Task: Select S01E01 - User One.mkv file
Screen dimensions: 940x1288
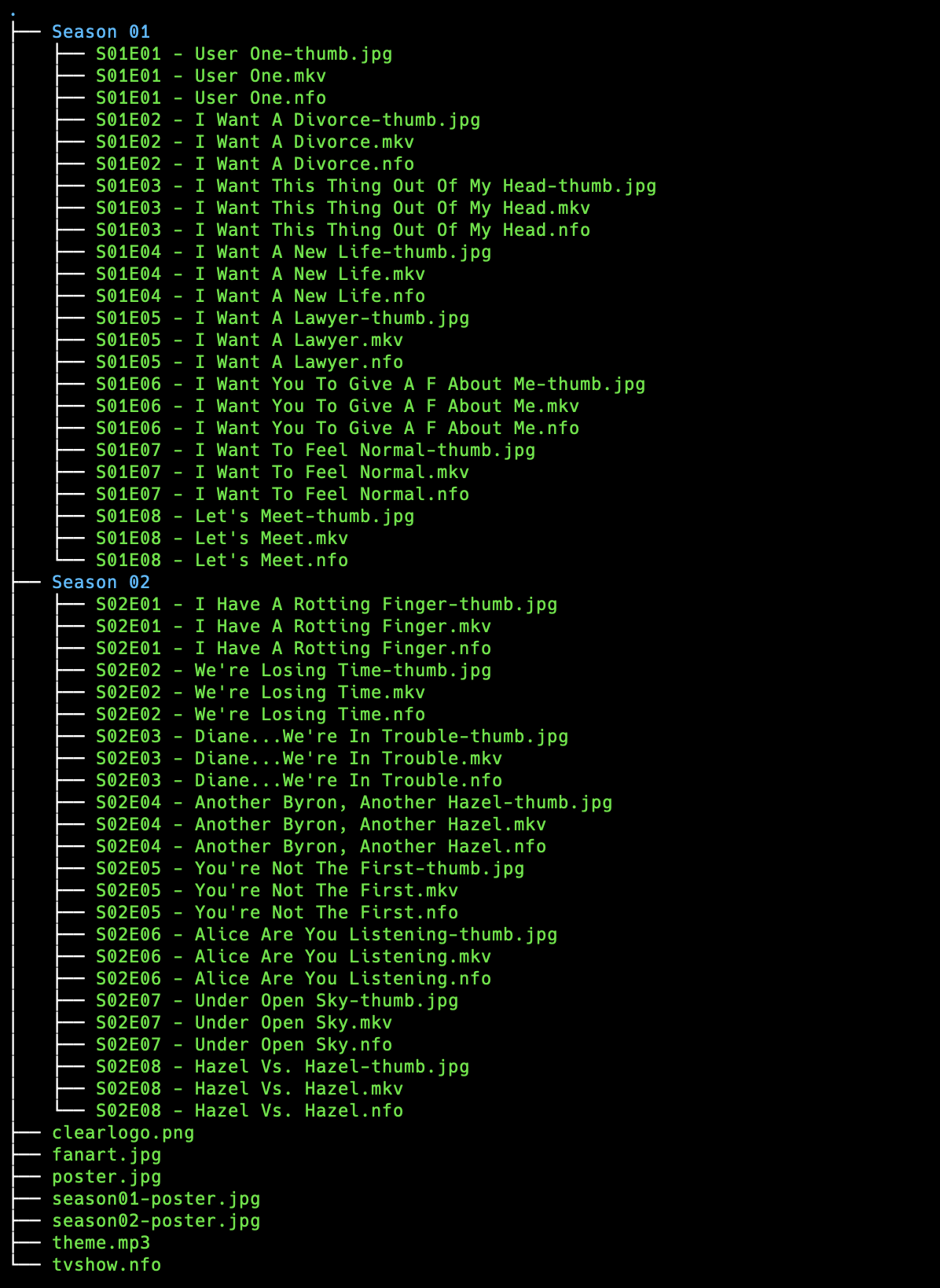Action: click(x=211, y=76)
